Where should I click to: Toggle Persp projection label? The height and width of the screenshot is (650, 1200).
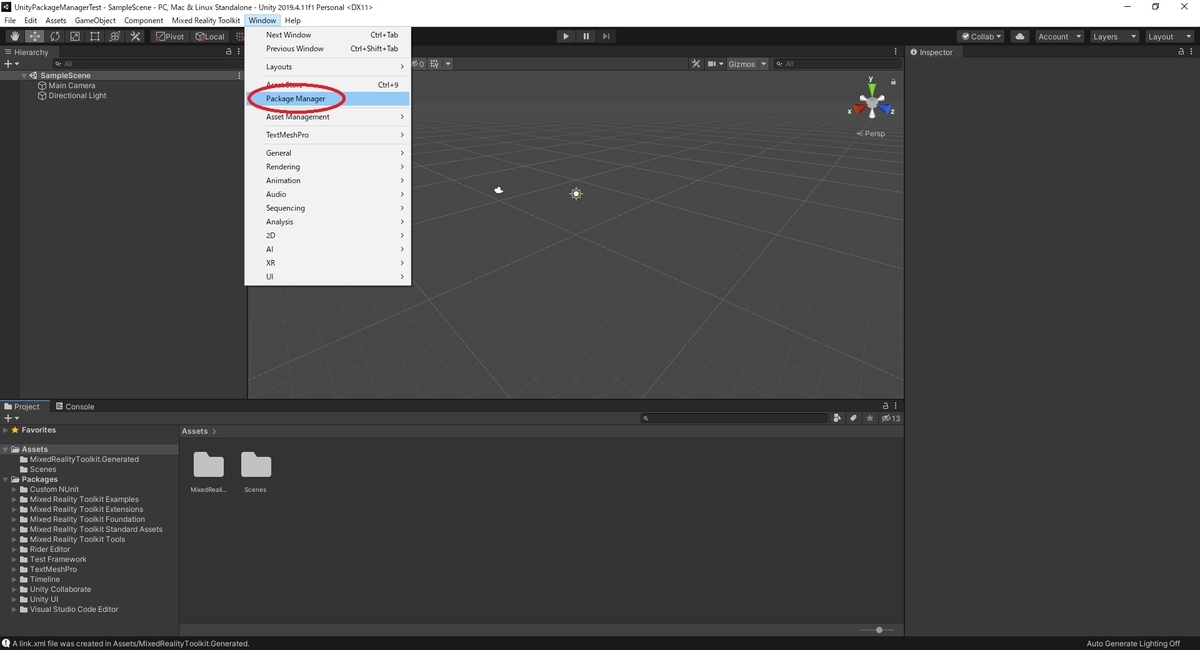871,134
